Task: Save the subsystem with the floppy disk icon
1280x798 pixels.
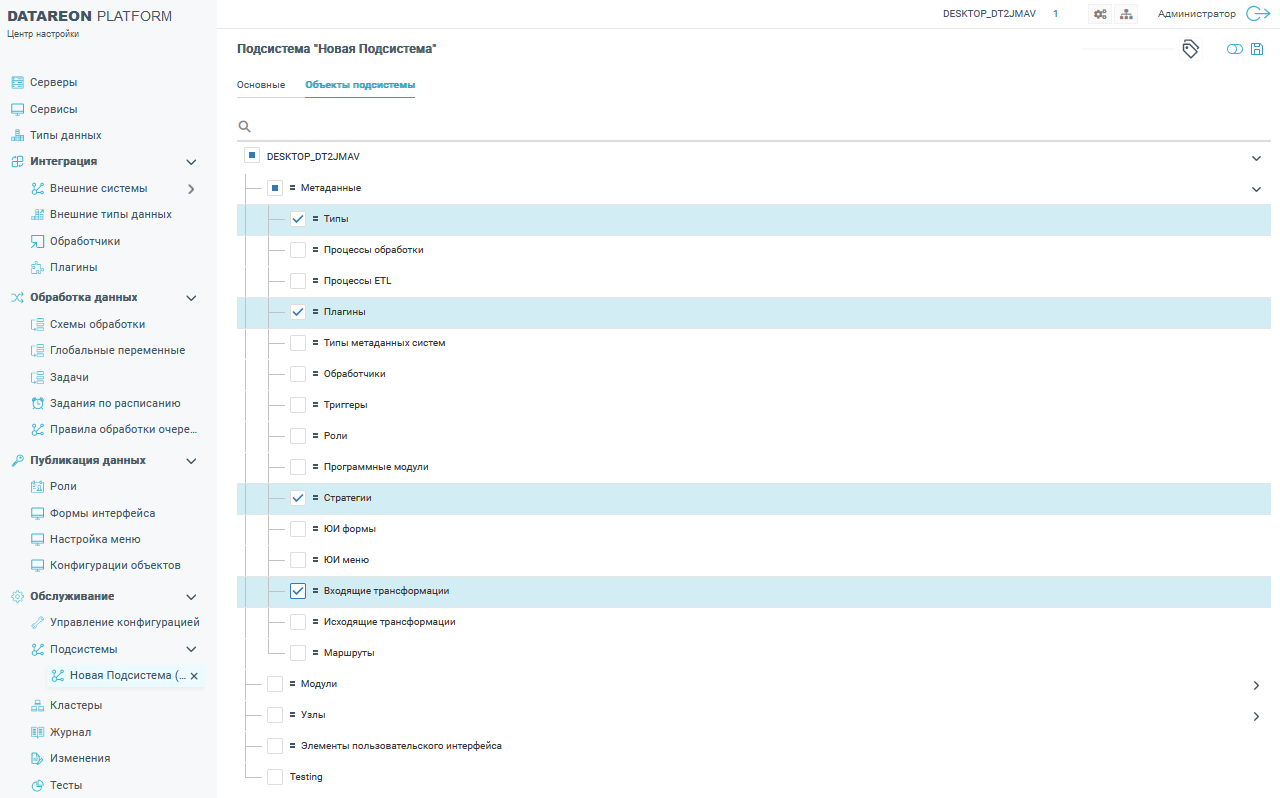Action: coord(1257,49)
